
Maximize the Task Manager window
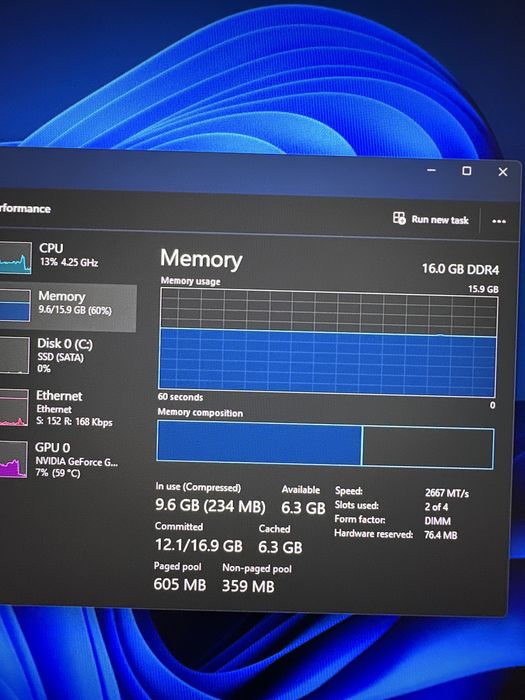coord(467,171)
